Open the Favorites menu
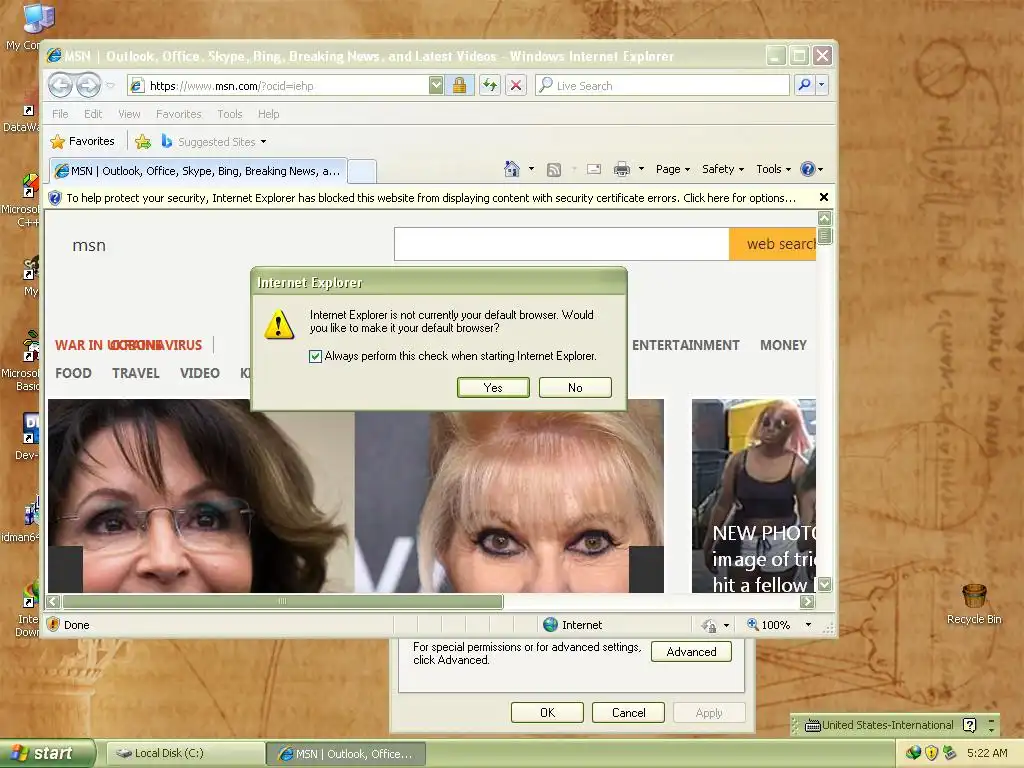This screenshot has width=1024, height=768. 178,114
